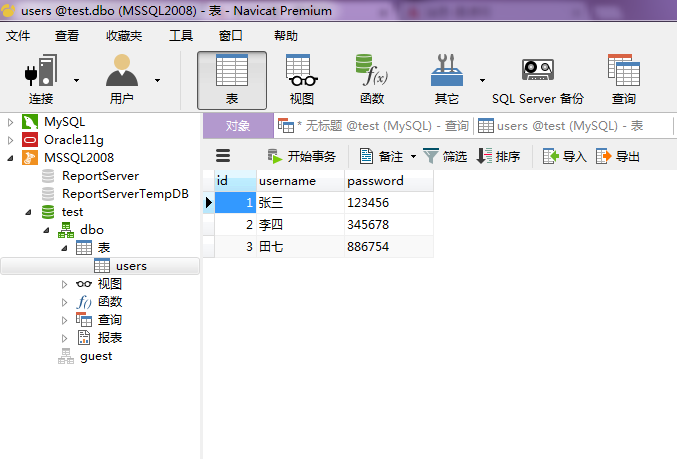
Task: Switch to users @test (MySQL) table tab
Action: [x=561, y=126]
